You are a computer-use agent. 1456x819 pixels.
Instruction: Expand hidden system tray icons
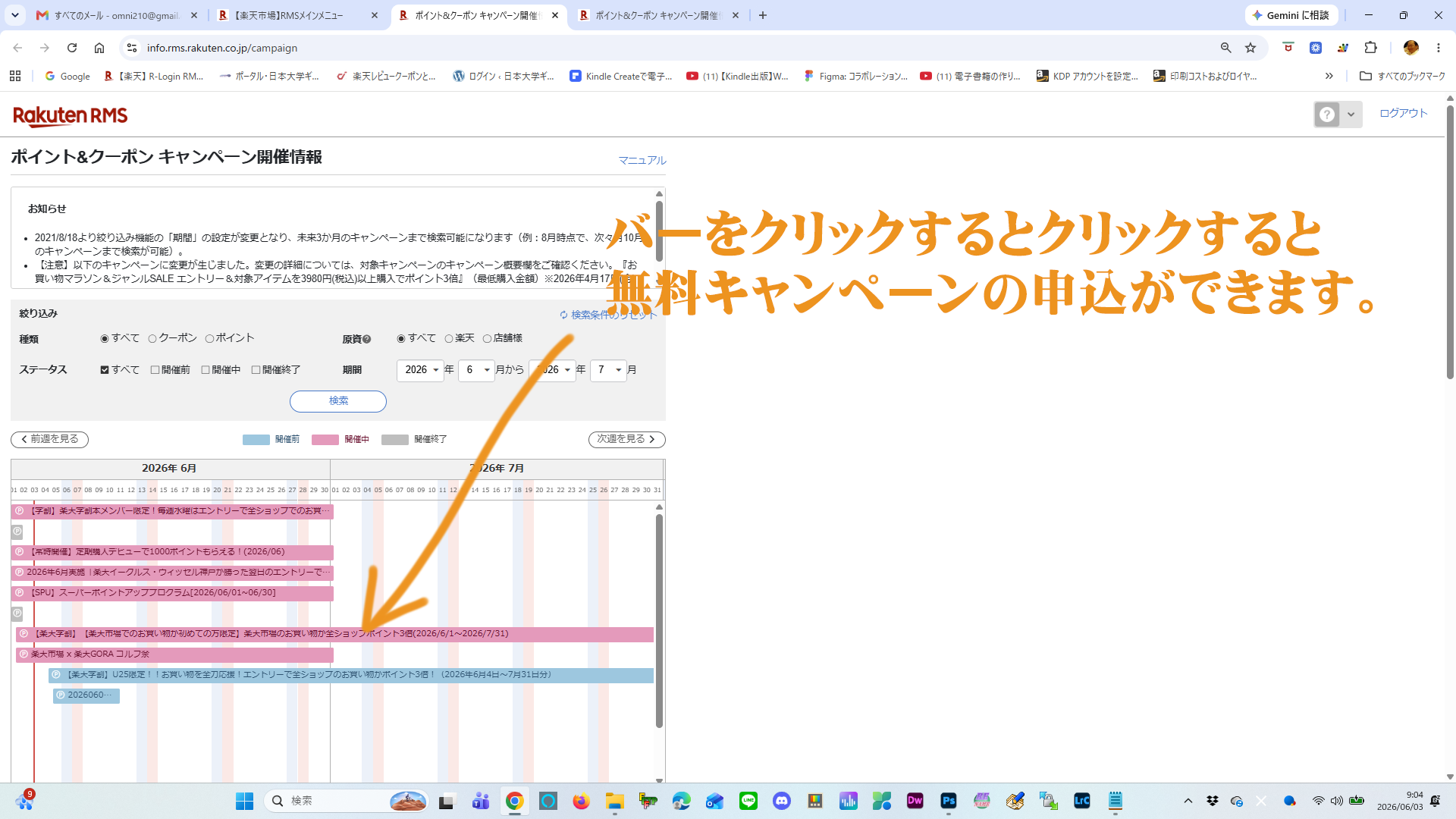(1188, 801)
